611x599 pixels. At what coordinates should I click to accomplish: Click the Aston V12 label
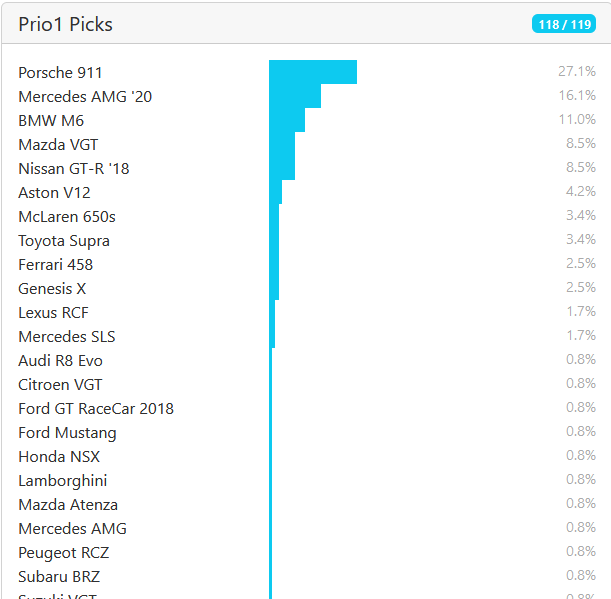point(54,193)
